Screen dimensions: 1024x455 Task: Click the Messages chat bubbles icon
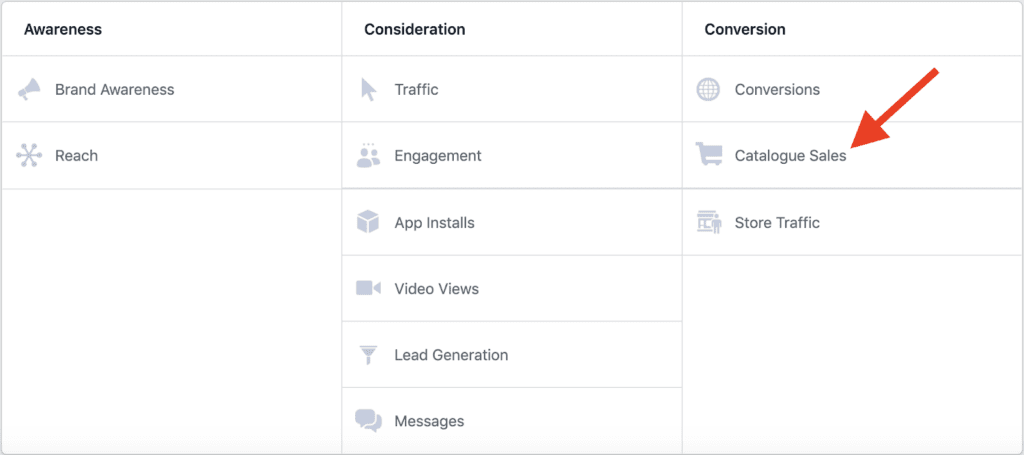369,421
